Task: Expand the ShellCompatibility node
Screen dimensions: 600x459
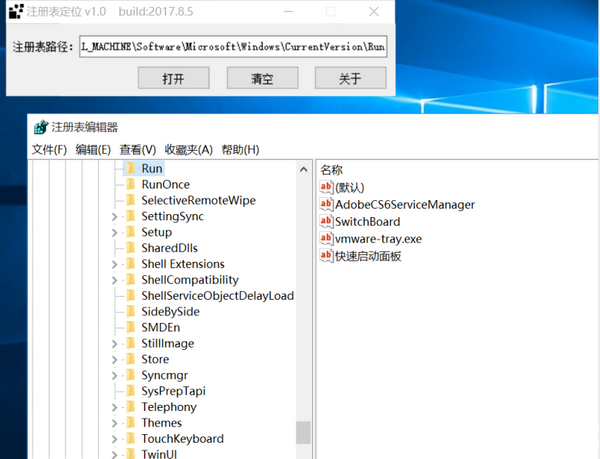Action: click(114, 280)
